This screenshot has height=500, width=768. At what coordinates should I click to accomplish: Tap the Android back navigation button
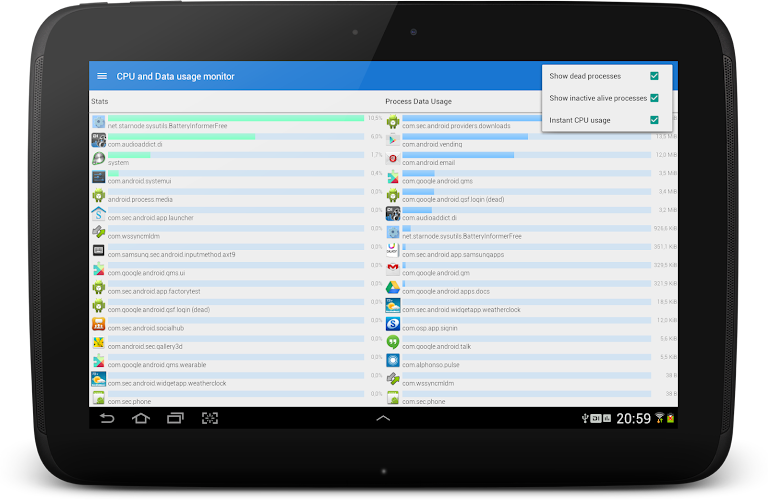tap(107, 418)
